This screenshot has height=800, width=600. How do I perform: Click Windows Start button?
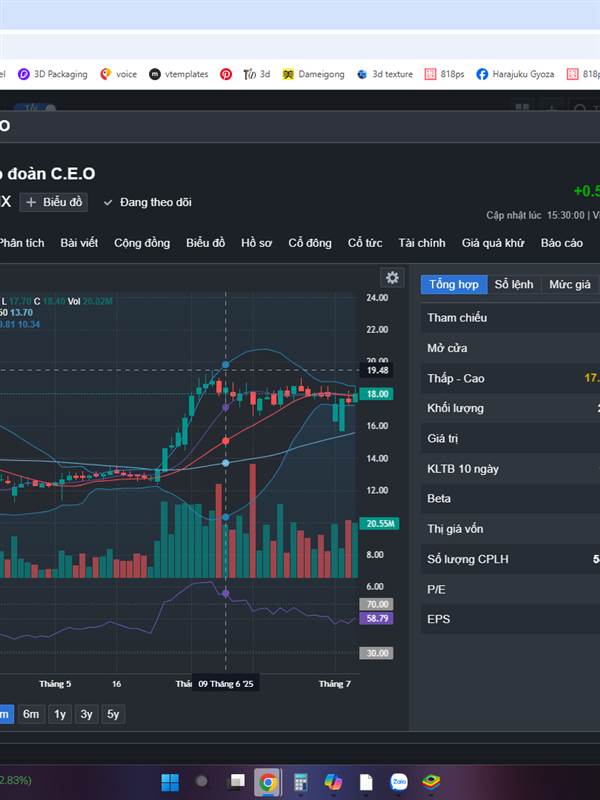(170, 782)
